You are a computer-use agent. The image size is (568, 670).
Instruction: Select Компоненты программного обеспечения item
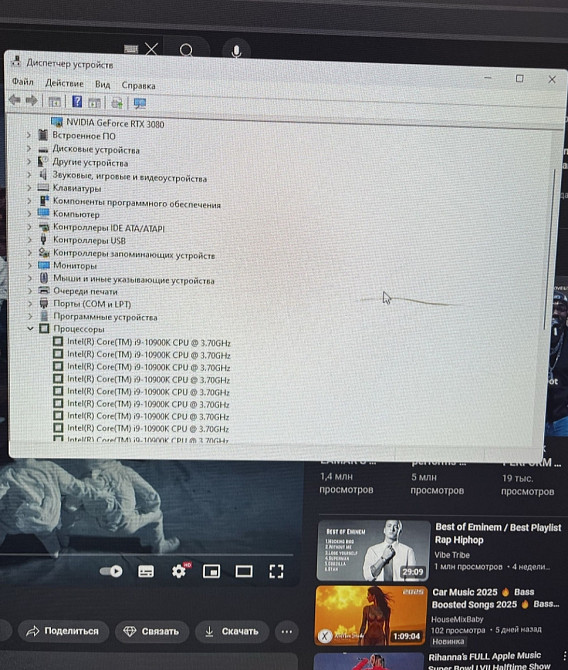tap(137, 202)
